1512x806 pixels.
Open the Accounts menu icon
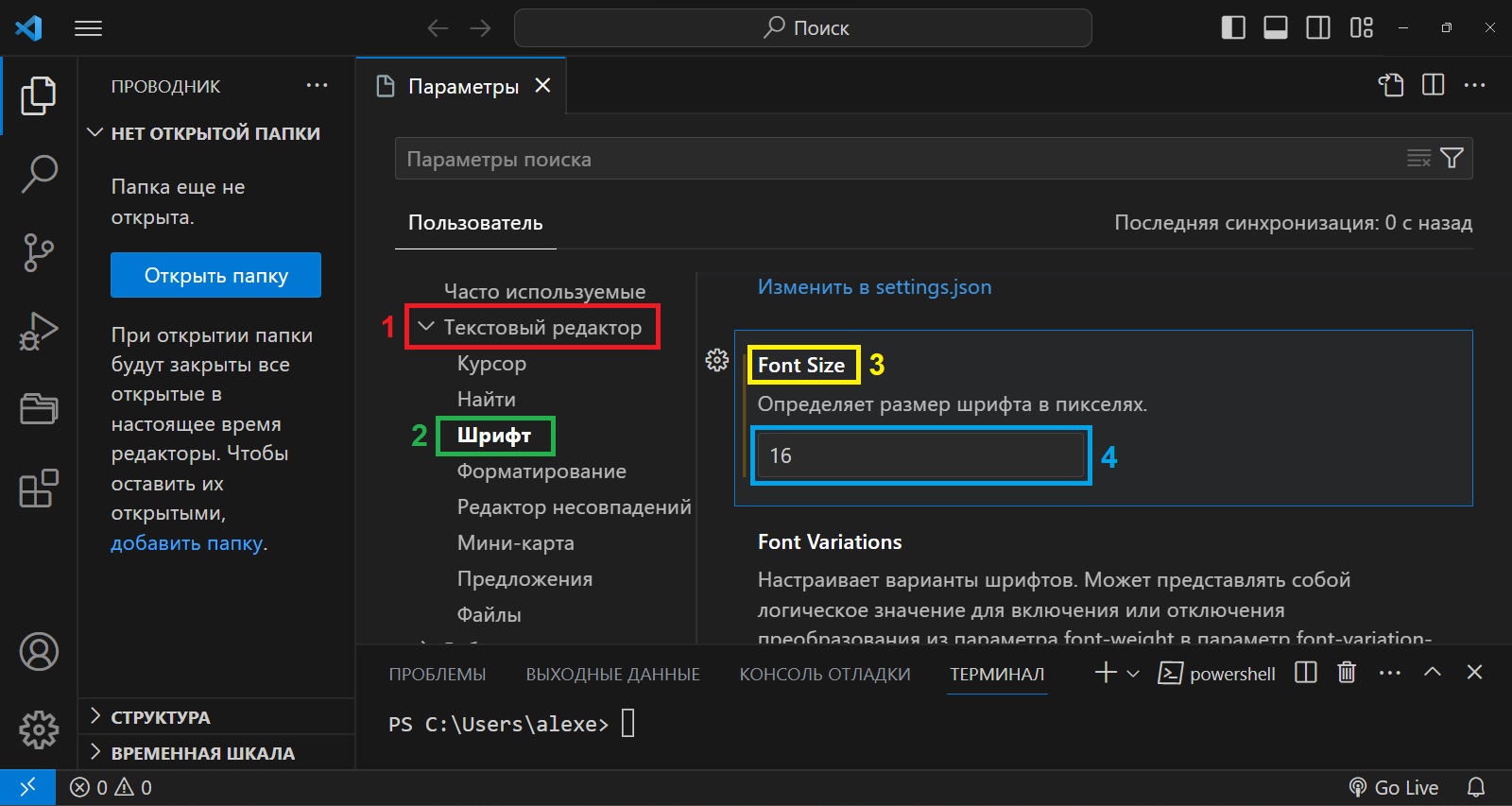[x=39, y=652]
